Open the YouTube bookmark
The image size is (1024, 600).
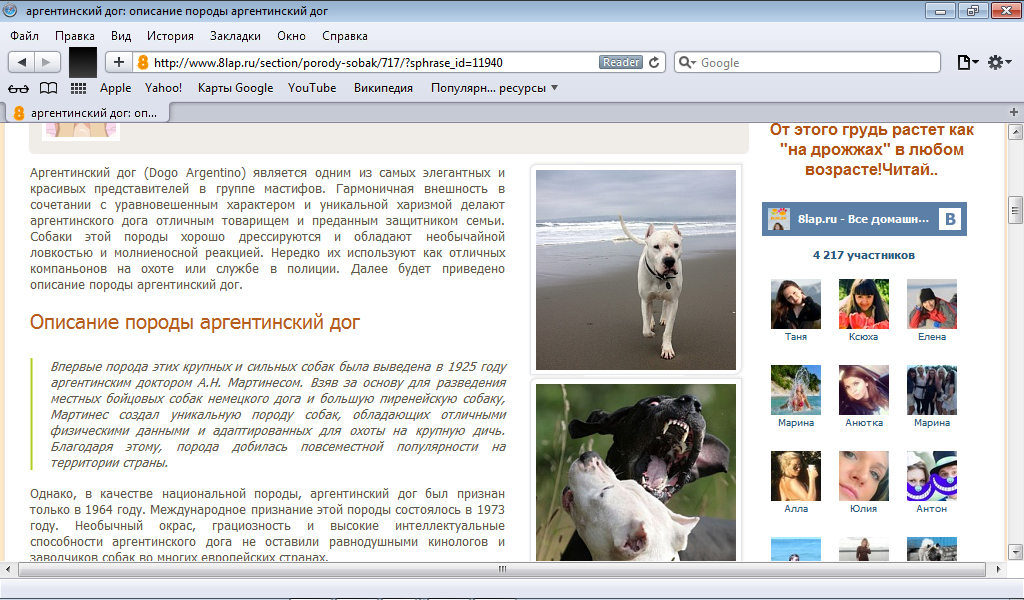pos(312,87)
